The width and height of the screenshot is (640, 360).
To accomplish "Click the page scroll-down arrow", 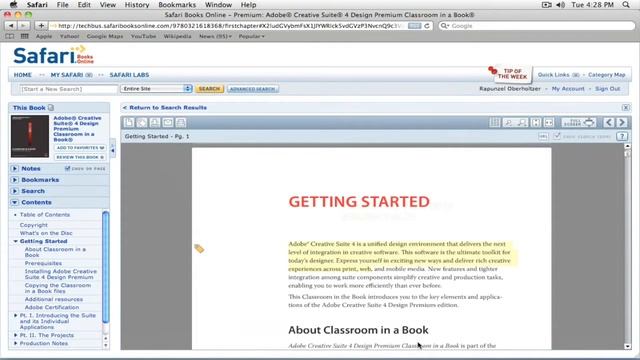I will [x=627, y=346].
